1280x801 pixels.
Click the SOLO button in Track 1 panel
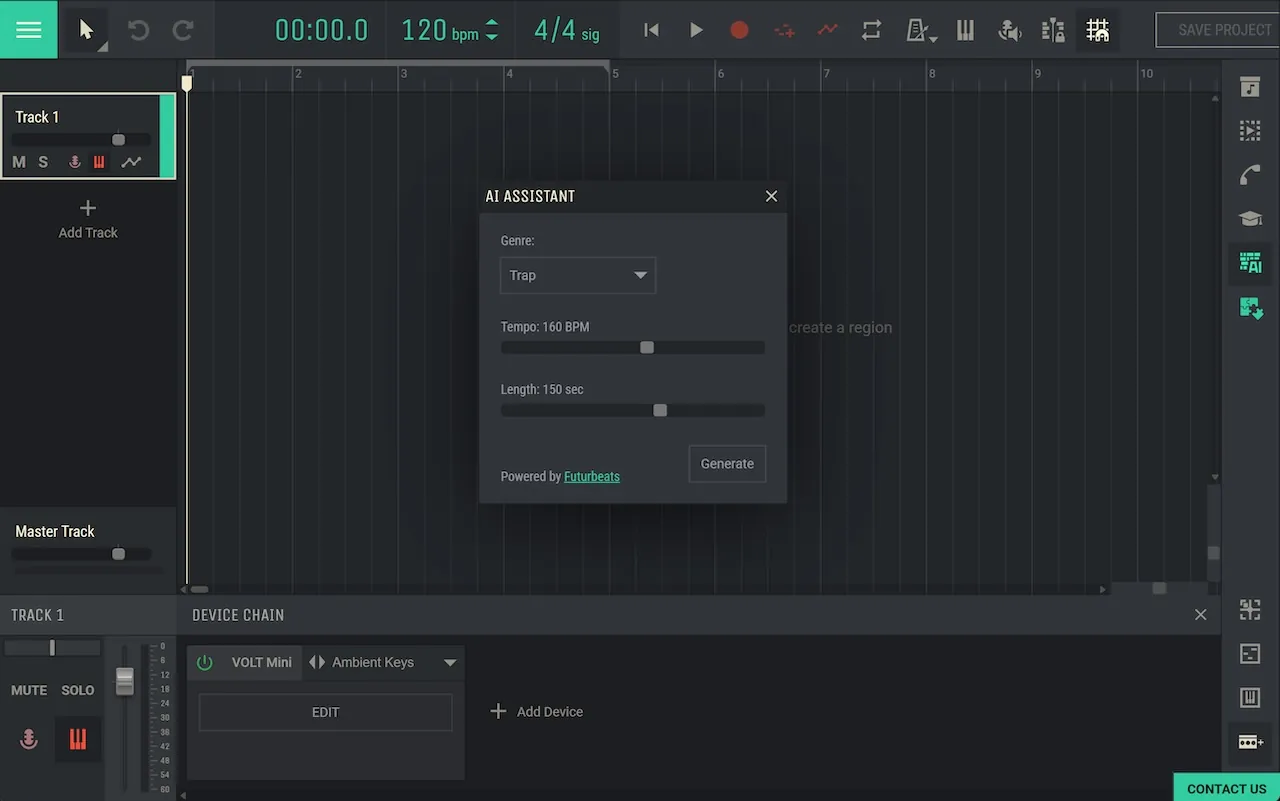pos(78,690)
